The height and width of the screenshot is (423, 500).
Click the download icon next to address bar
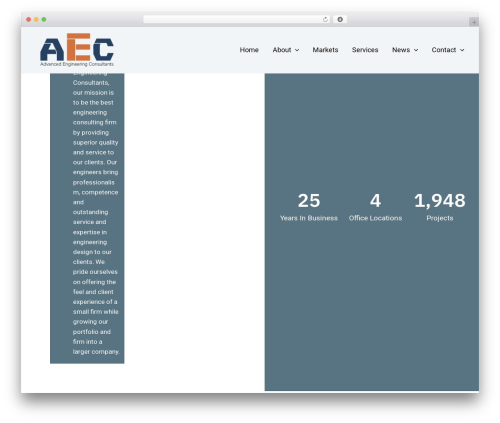(x=340, y=19)
